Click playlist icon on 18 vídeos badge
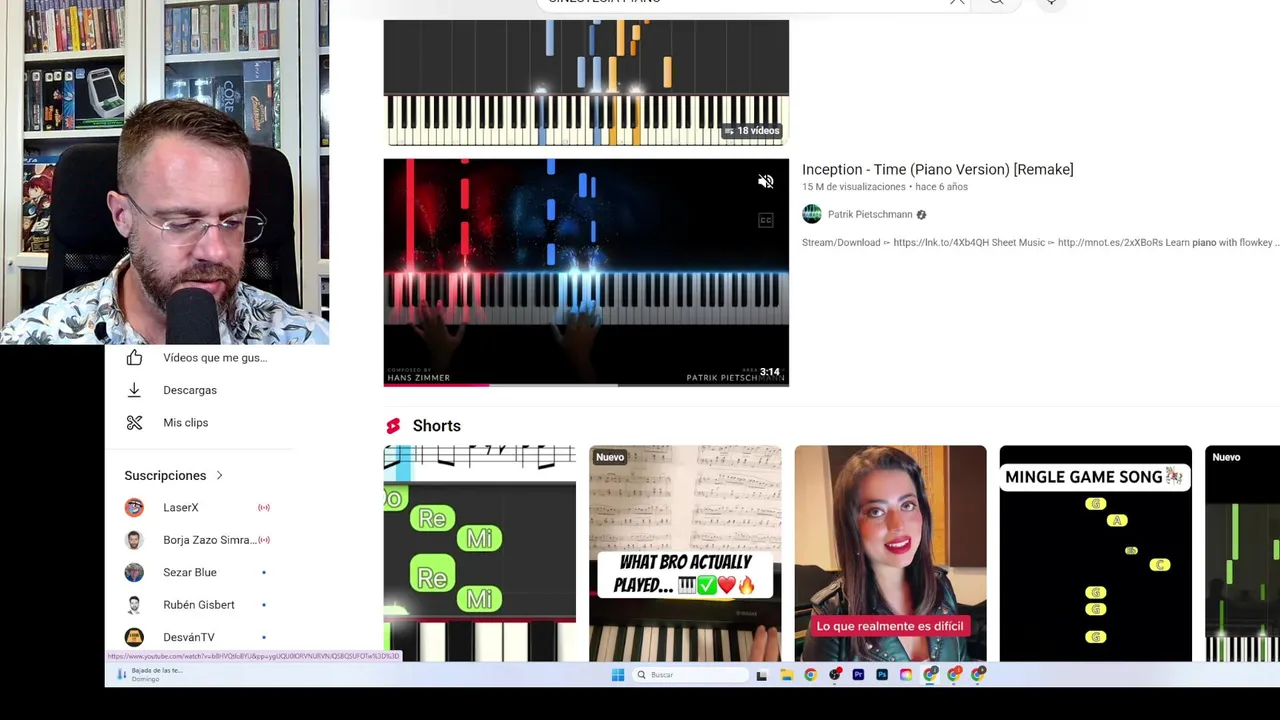This screenshot has width=1280, height=720. click(x=729, y=131)
